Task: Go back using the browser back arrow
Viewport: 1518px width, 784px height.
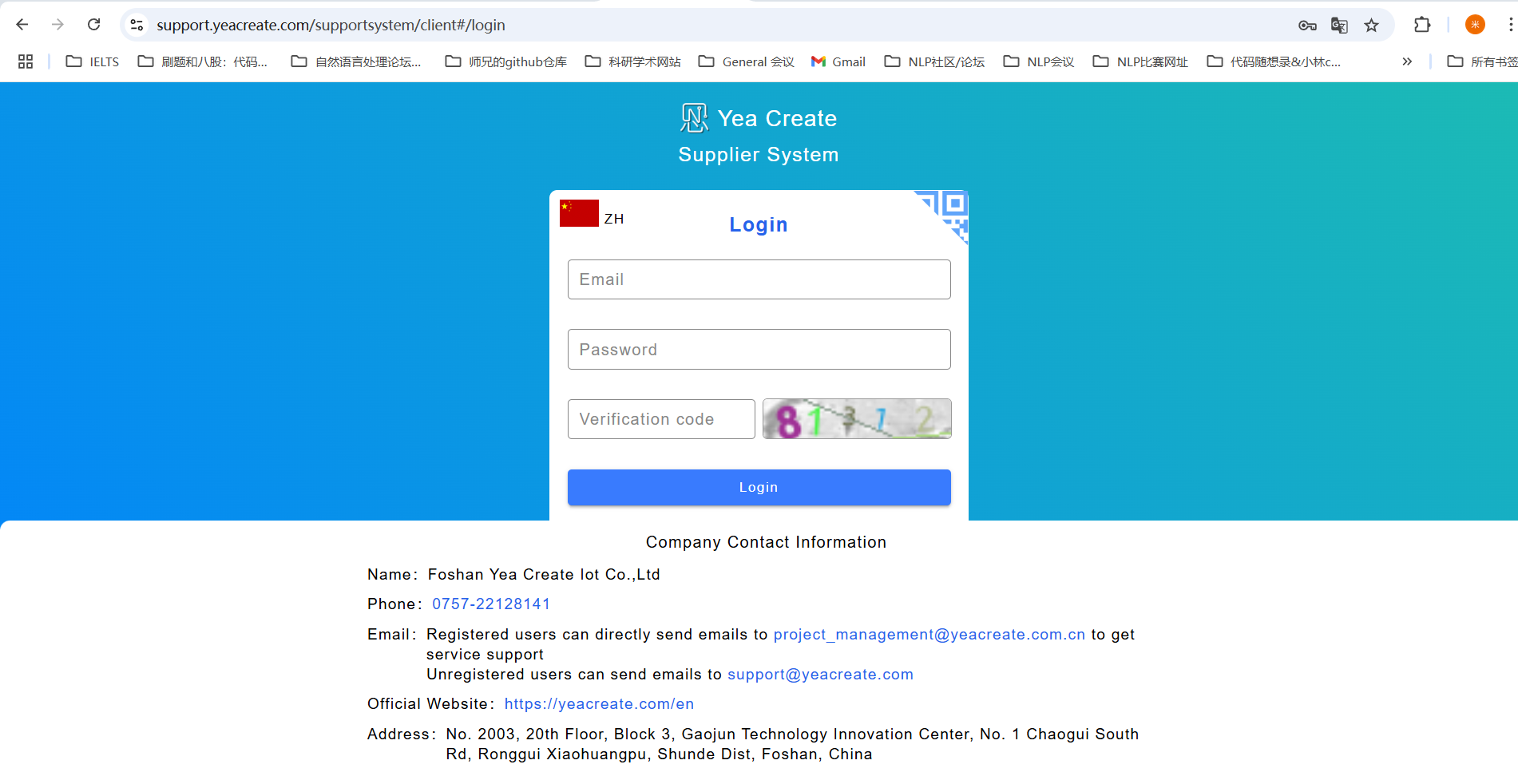Action: click(22, 25)
